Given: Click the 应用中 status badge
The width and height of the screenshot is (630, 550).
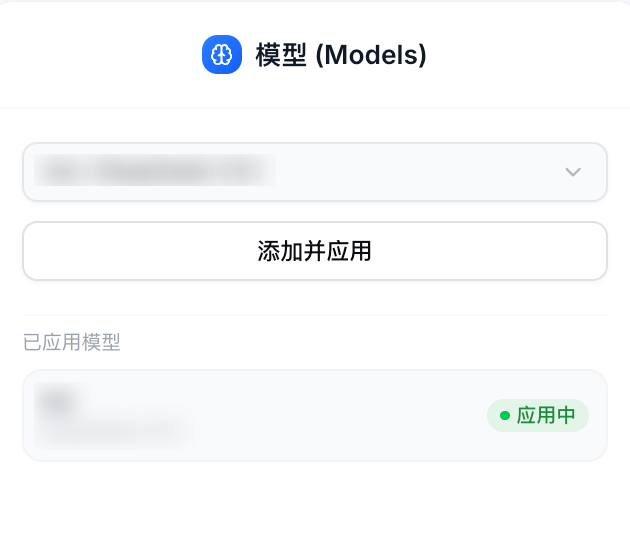Looking at the screenshot, I should (538, 416).
